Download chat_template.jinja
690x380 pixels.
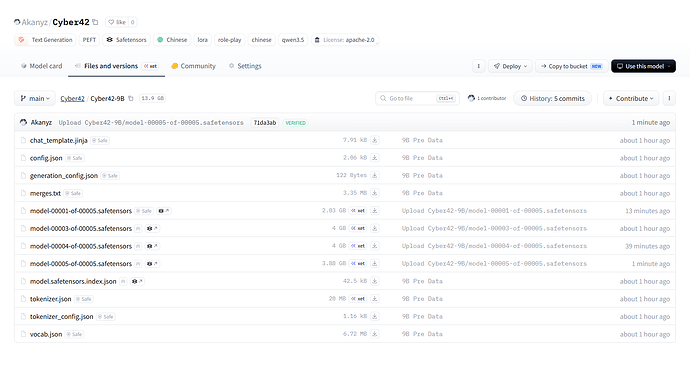(x=374, y=140)
